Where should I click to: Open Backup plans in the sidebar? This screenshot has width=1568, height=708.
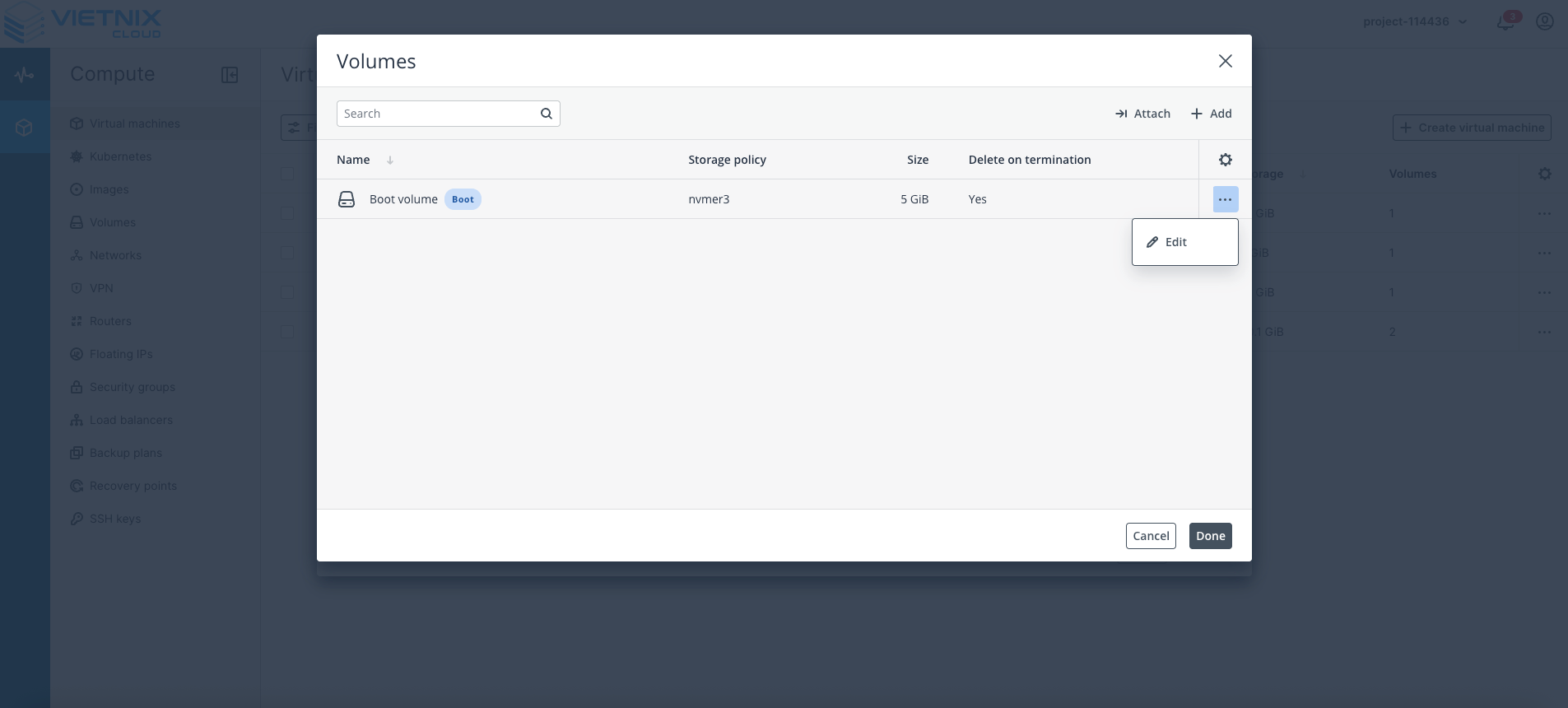155,453
